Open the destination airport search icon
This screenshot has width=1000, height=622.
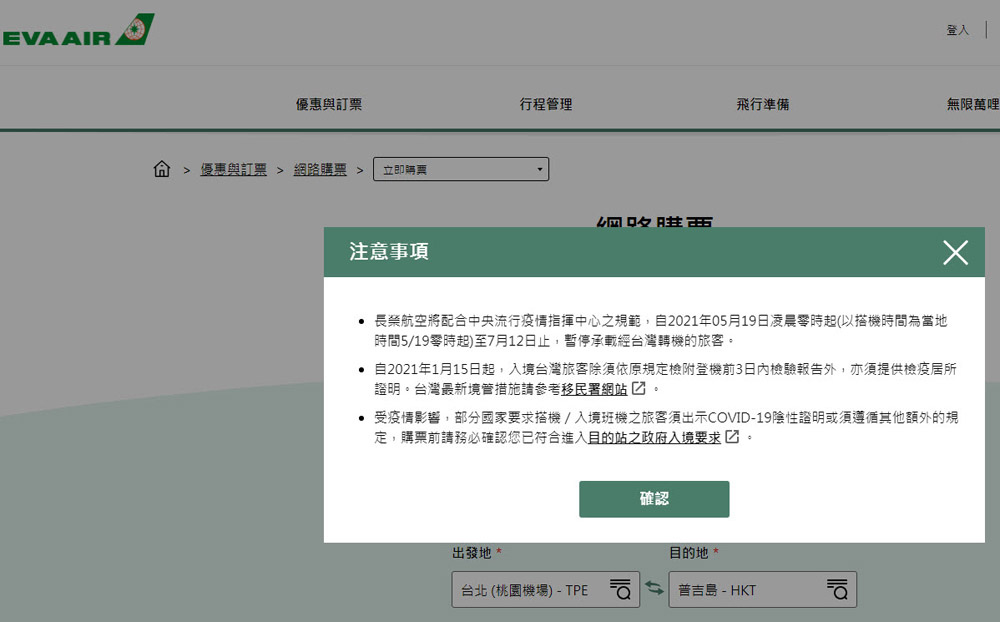pos(837,589)
